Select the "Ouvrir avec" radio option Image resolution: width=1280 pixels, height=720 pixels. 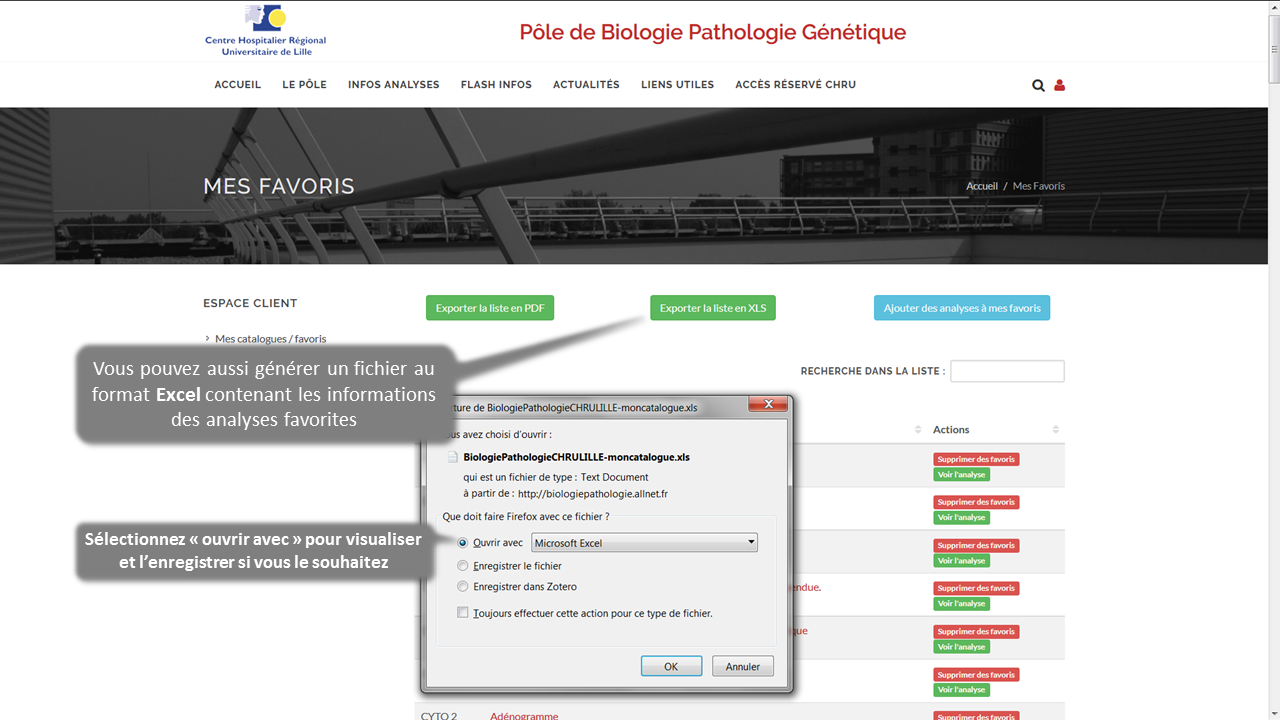tap(462, 543)
